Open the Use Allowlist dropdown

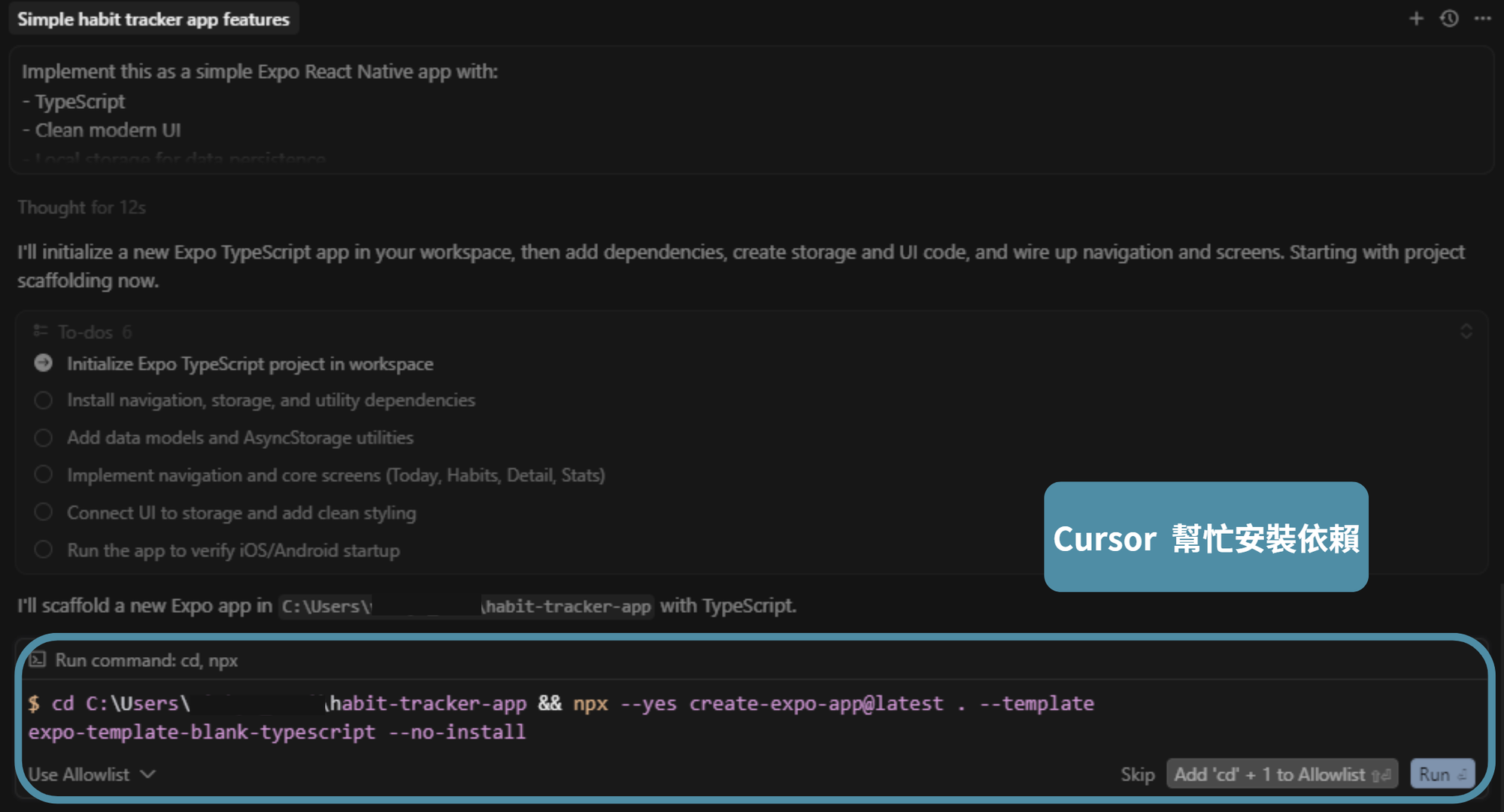point(92,774)
